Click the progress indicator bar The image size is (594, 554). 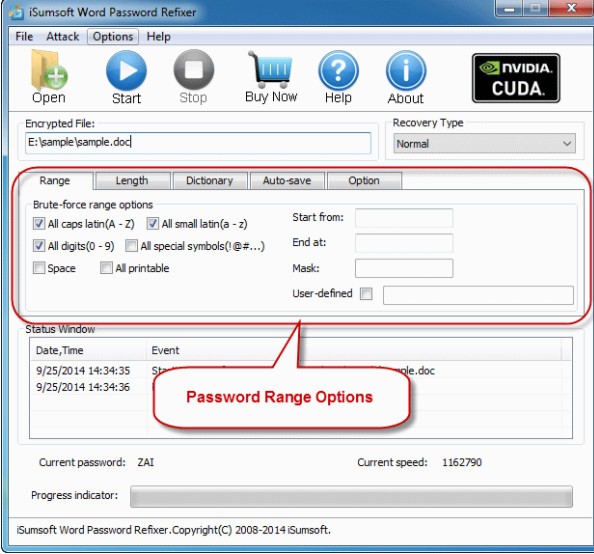(351, 496)
